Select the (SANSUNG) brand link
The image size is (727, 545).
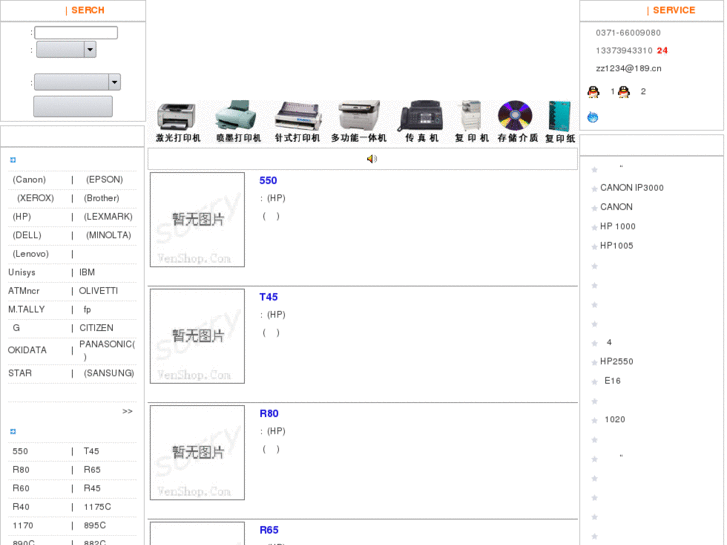[x=109, y=373]
